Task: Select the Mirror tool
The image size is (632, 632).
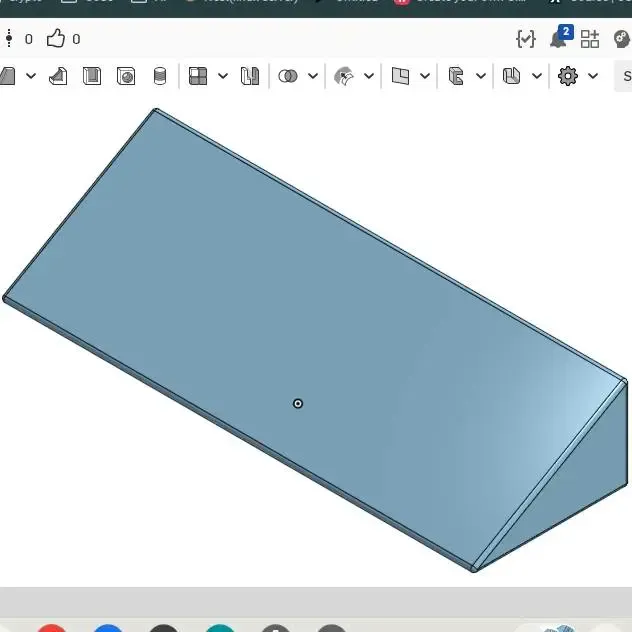Action: pos(250,76)
